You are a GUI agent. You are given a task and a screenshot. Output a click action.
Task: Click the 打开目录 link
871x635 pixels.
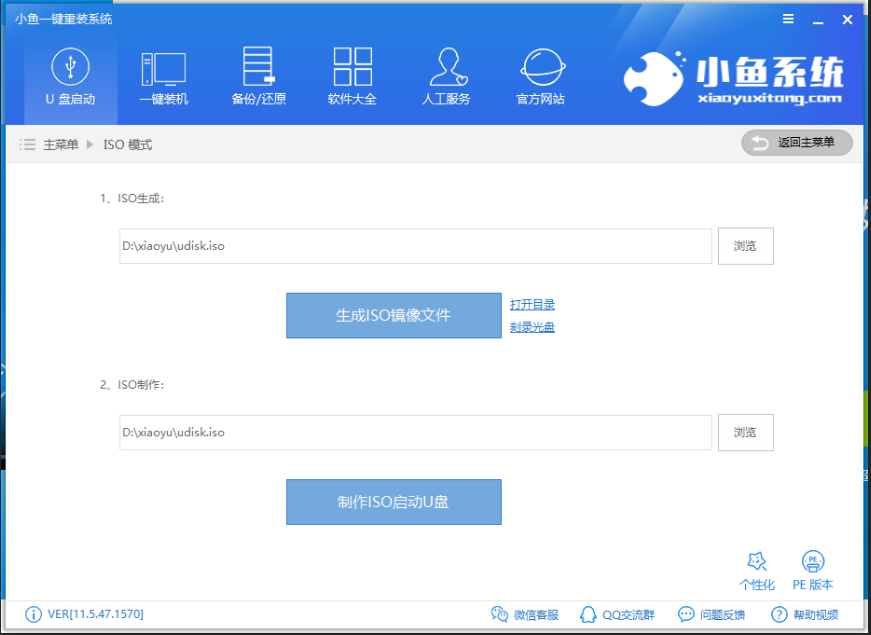(x=532, y=304)
